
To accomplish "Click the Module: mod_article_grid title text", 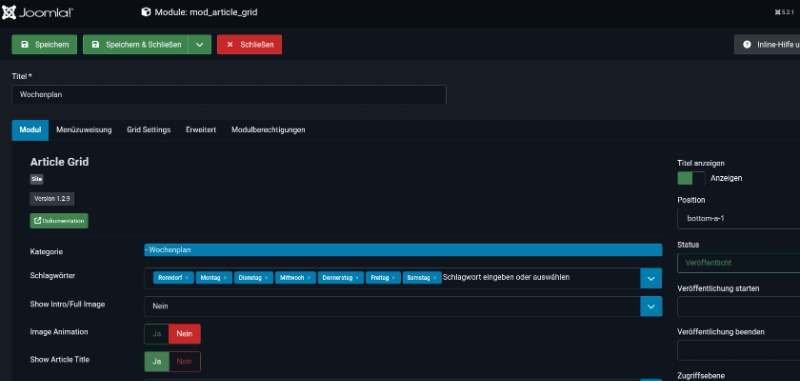I will (x=206, y=12).
